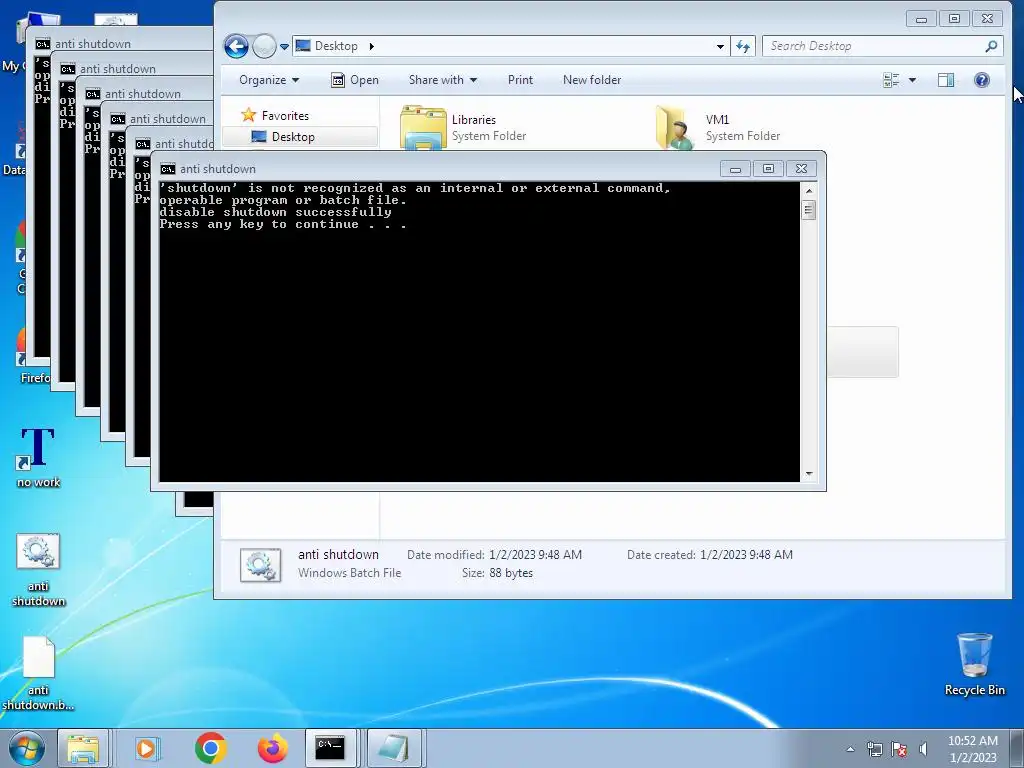
Task: Minimize the Explorer Desktop window
Action: point(921,19)
